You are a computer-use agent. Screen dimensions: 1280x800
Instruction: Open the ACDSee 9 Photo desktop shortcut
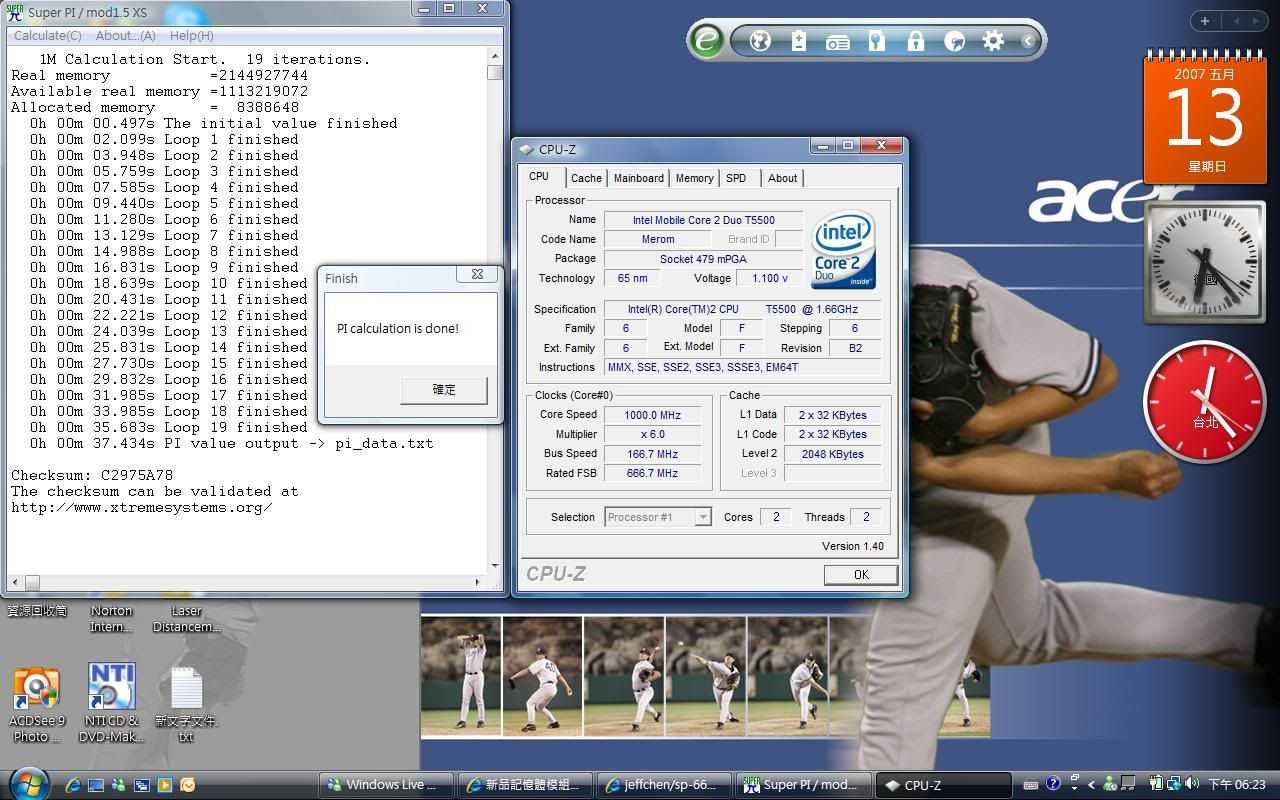(x=37, y=704)
